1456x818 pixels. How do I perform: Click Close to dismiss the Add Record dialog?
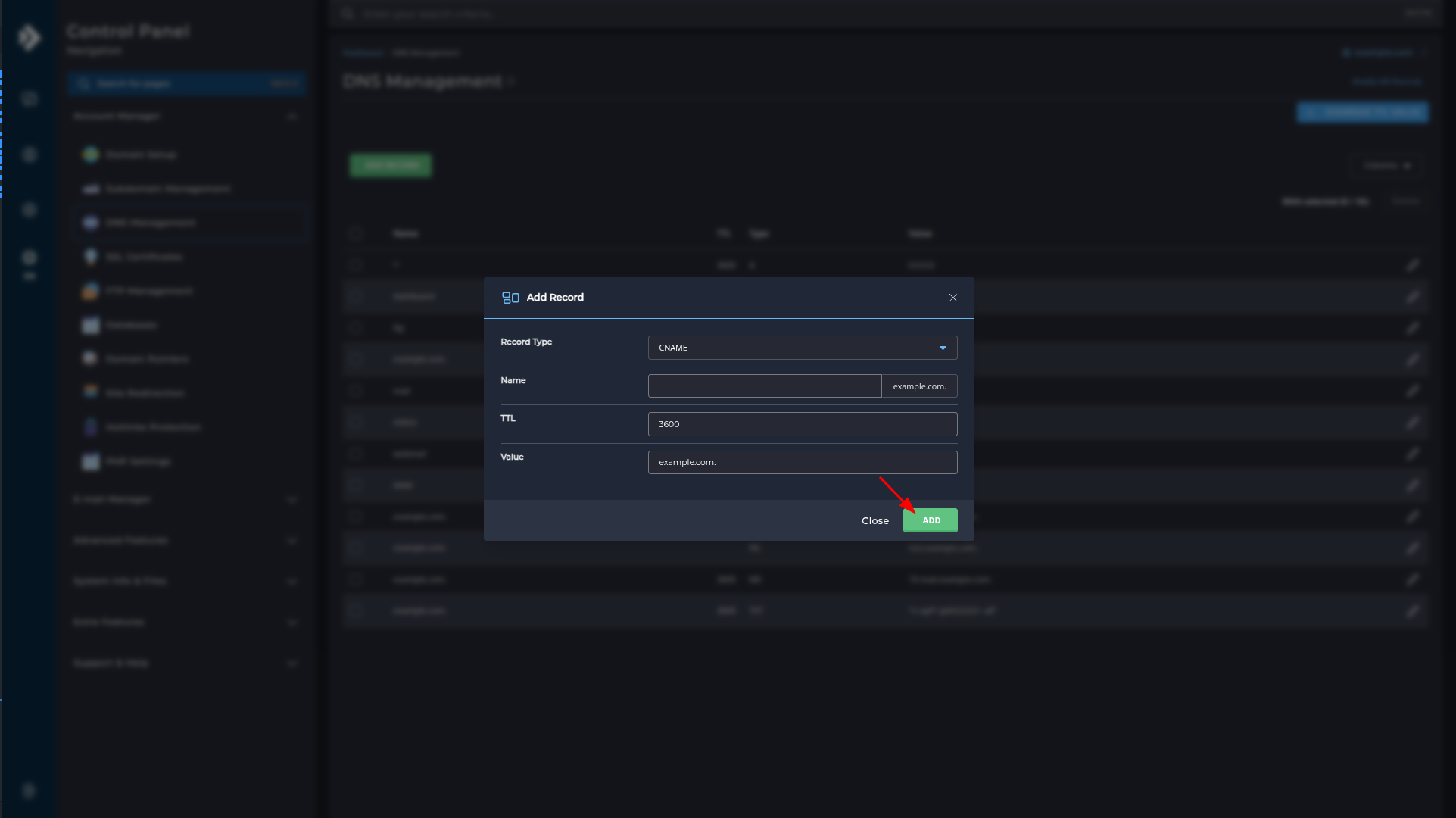click(875, 520)
